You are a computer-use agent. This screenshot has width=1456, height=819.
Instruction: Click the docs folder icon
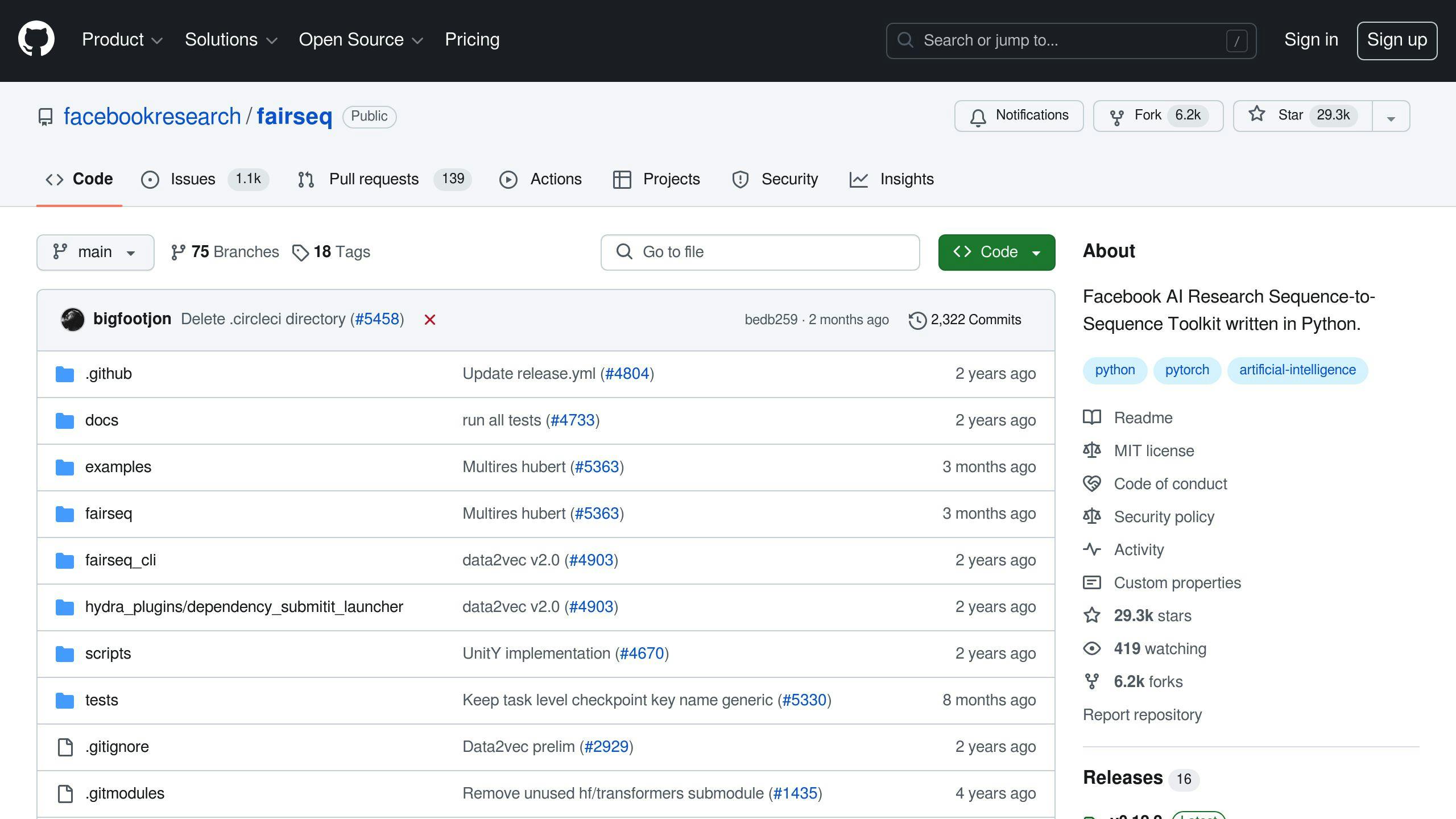coord(65,421)
